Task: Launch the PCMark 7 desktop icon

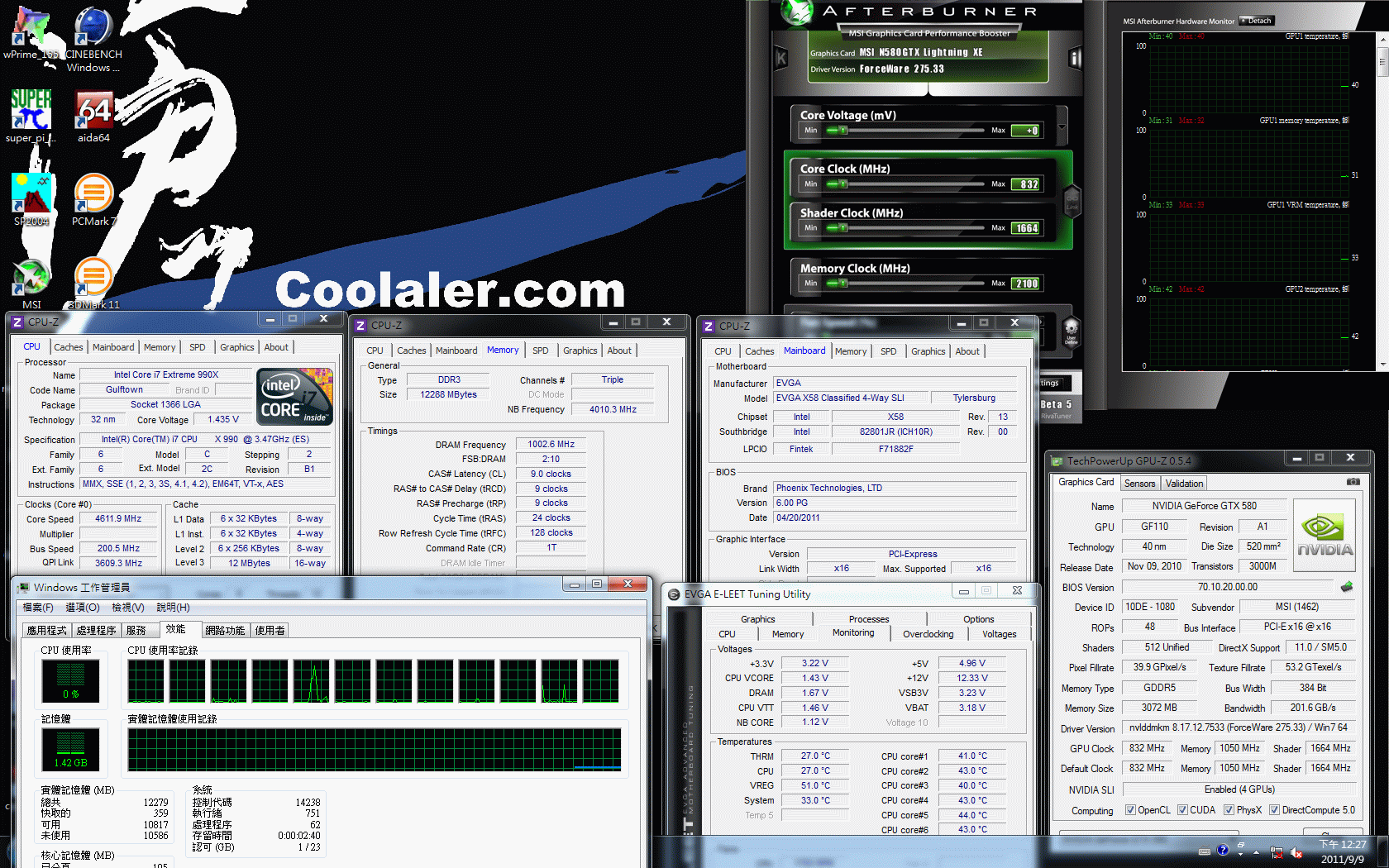Action: pos(93,199)
